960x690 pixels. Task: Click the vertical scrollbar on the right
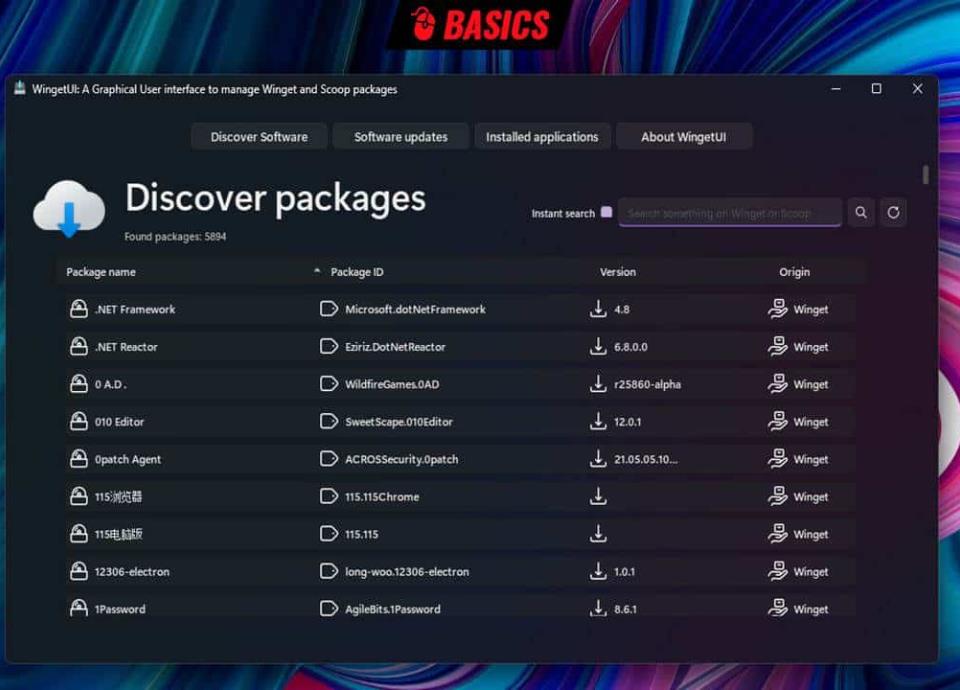click(x=926, y=176)
